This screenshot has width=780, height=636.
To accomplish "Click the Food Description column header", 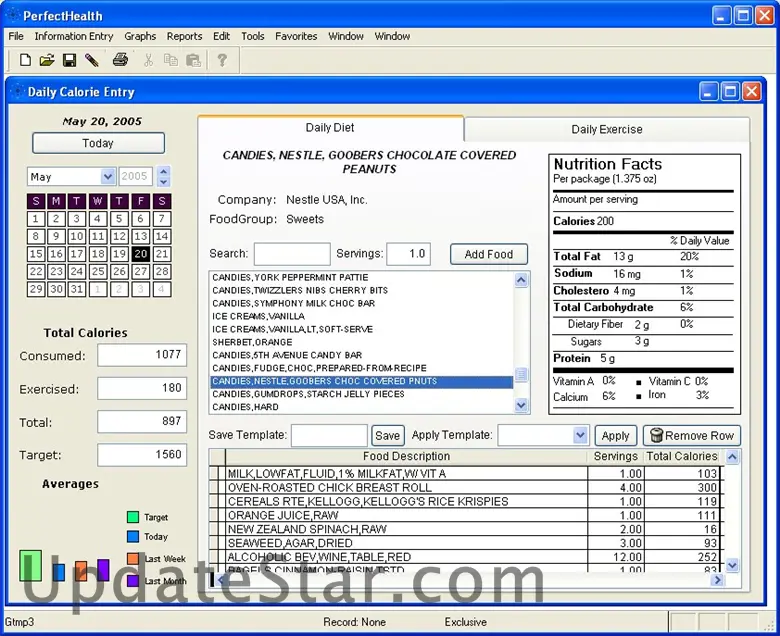I will pos(406,456).
